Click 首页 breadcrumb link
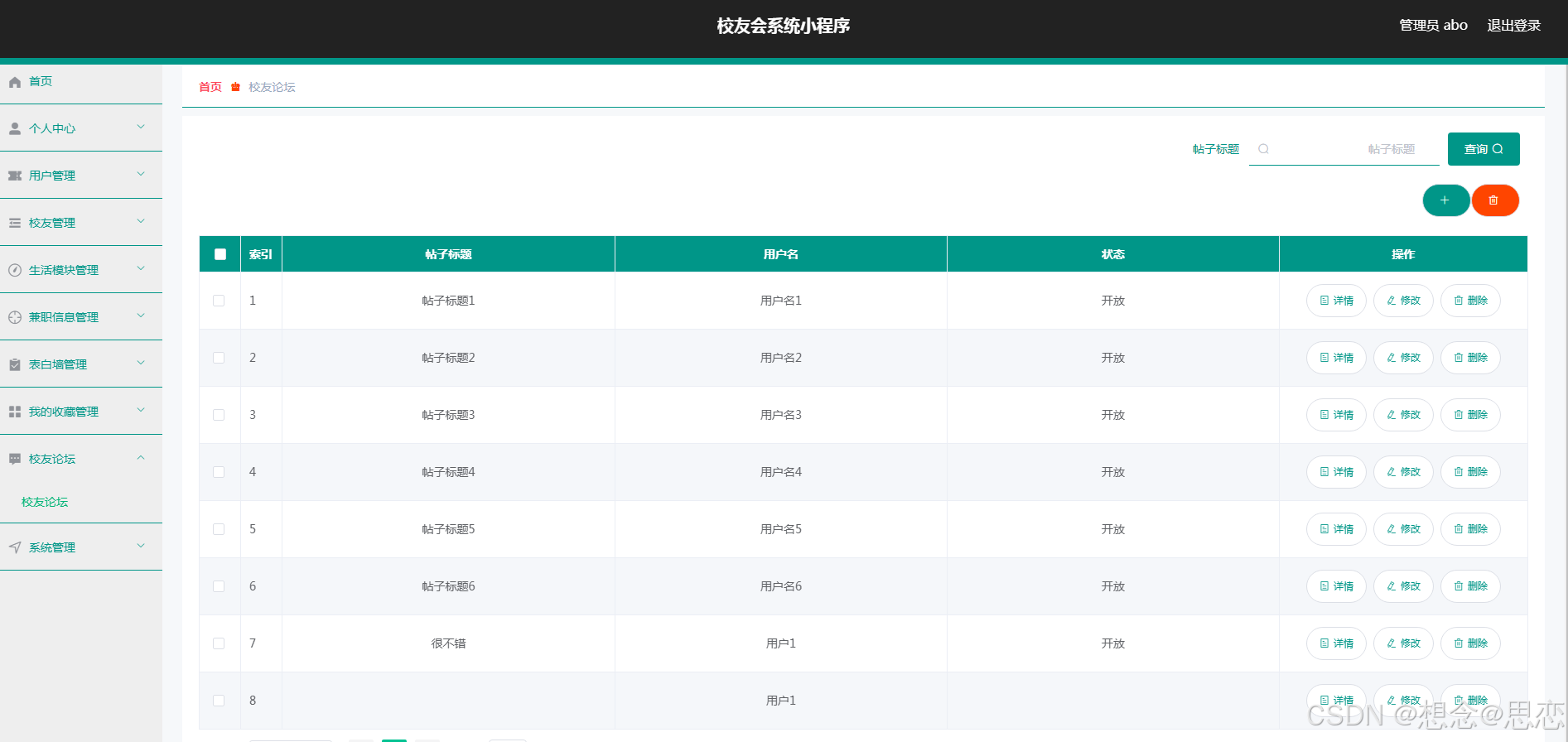This screenshot has height=742, width=1568. [210, 87]
